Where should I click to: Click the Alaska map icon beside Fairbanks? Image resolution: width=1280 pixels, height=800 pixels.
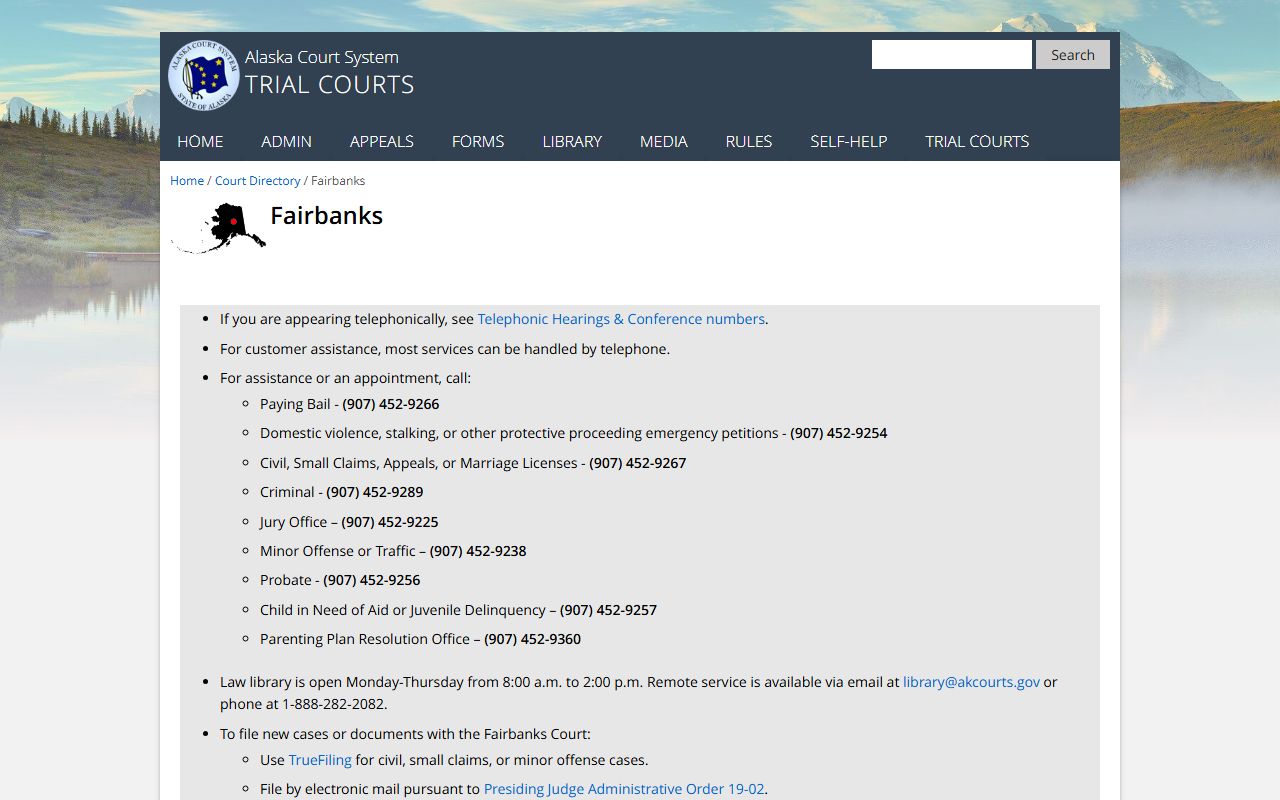(x=220, y=227)
